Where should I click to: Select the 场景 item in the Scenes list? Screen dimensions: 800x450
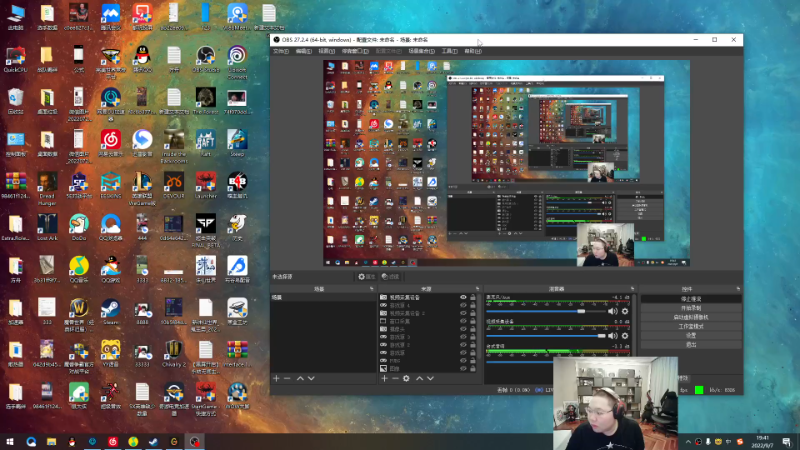[x=323, y=297]
